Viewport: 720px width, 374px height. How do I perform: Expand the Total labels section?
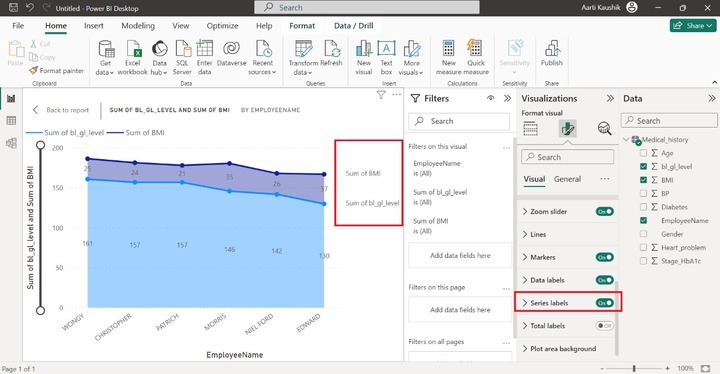(x=525, y=326)
